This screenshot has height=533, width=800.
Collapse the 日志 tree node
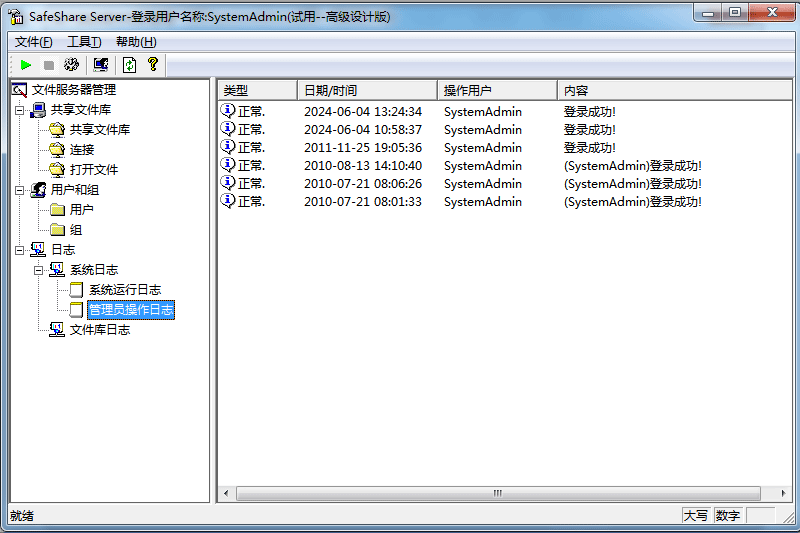[x=19, y=250]
